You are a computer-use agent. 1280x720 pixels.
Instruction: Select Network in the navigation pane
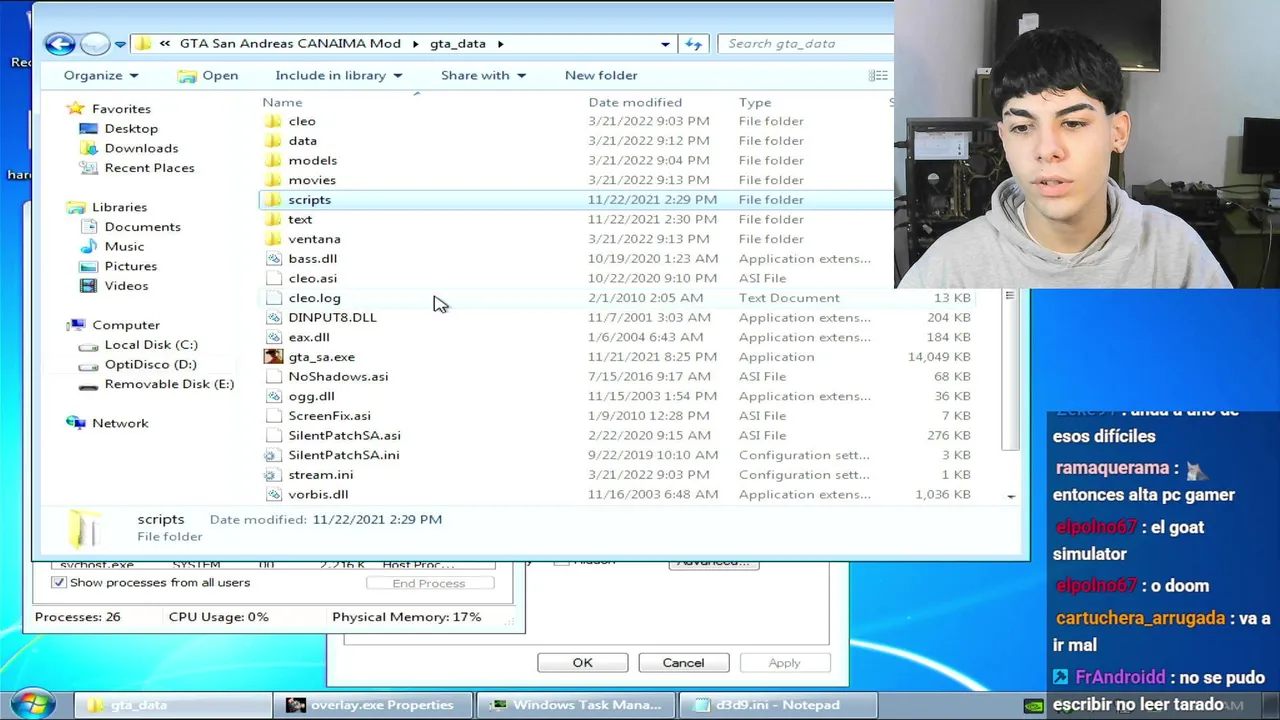(x=120, y=423)
